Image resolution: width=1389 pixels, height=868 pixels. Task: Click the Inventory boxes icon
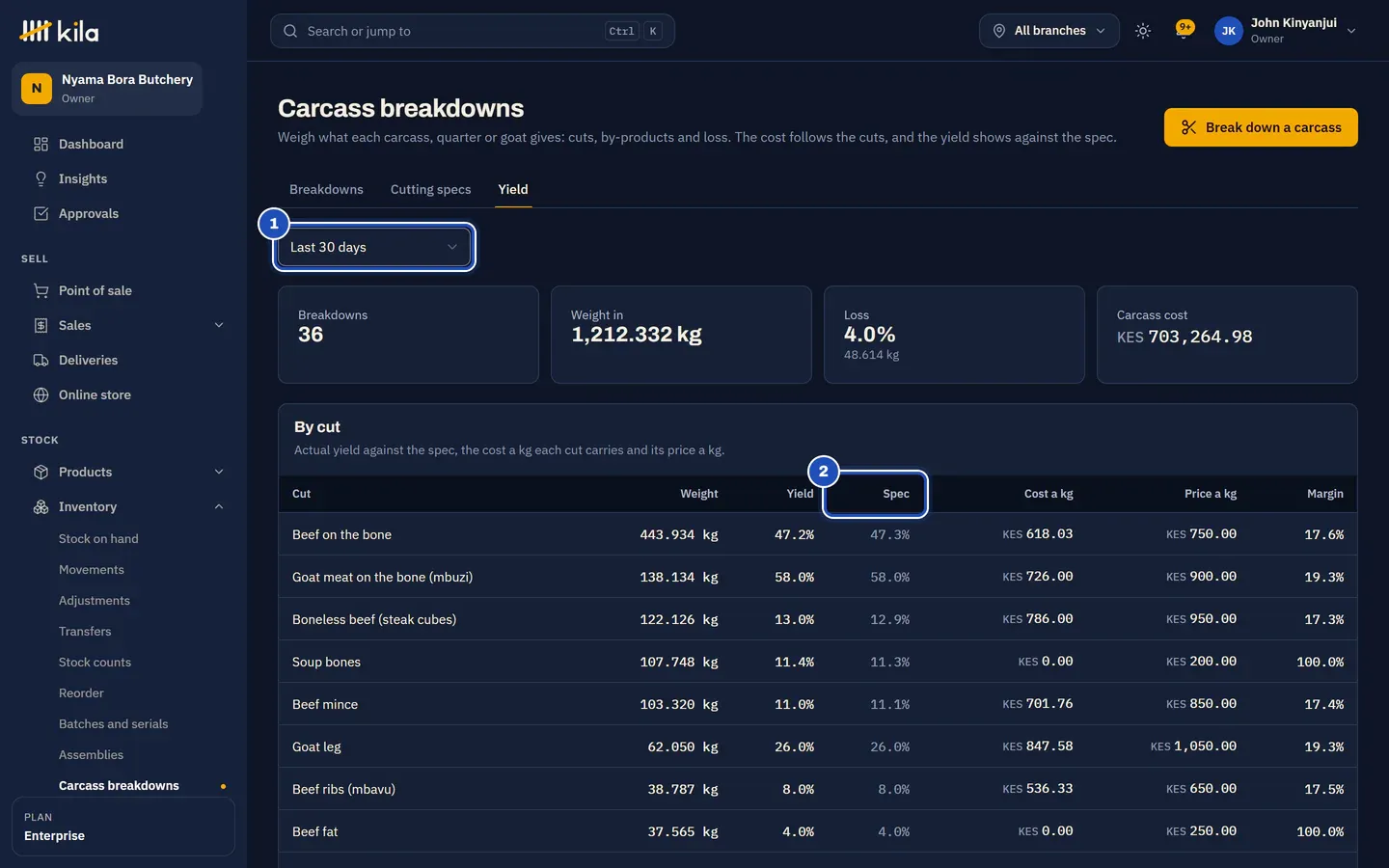(41, 506)
